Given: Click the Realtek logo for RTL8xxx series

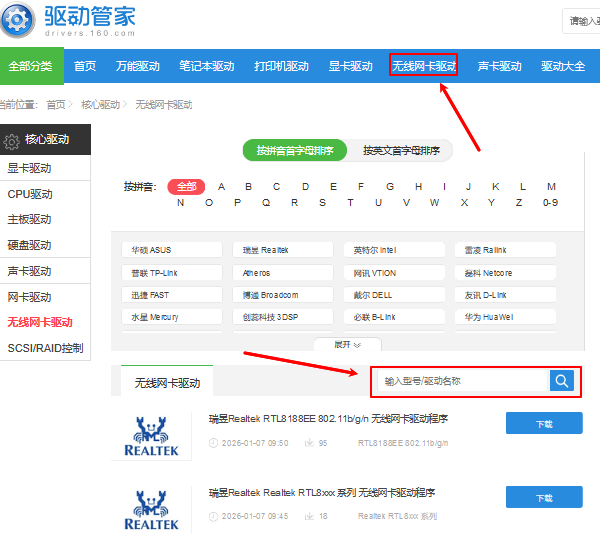Looking at the screenshot, I should (151, 510).
